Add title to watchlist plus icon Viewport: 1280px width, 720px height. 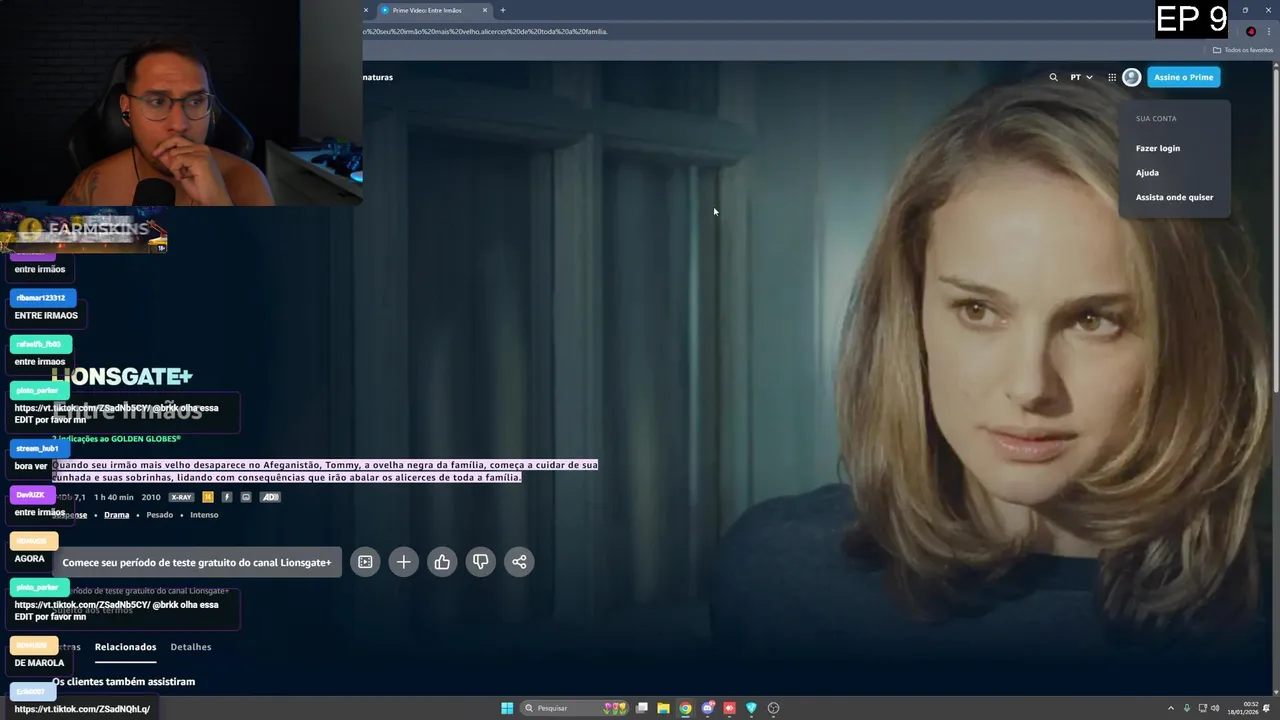(403, 562)
